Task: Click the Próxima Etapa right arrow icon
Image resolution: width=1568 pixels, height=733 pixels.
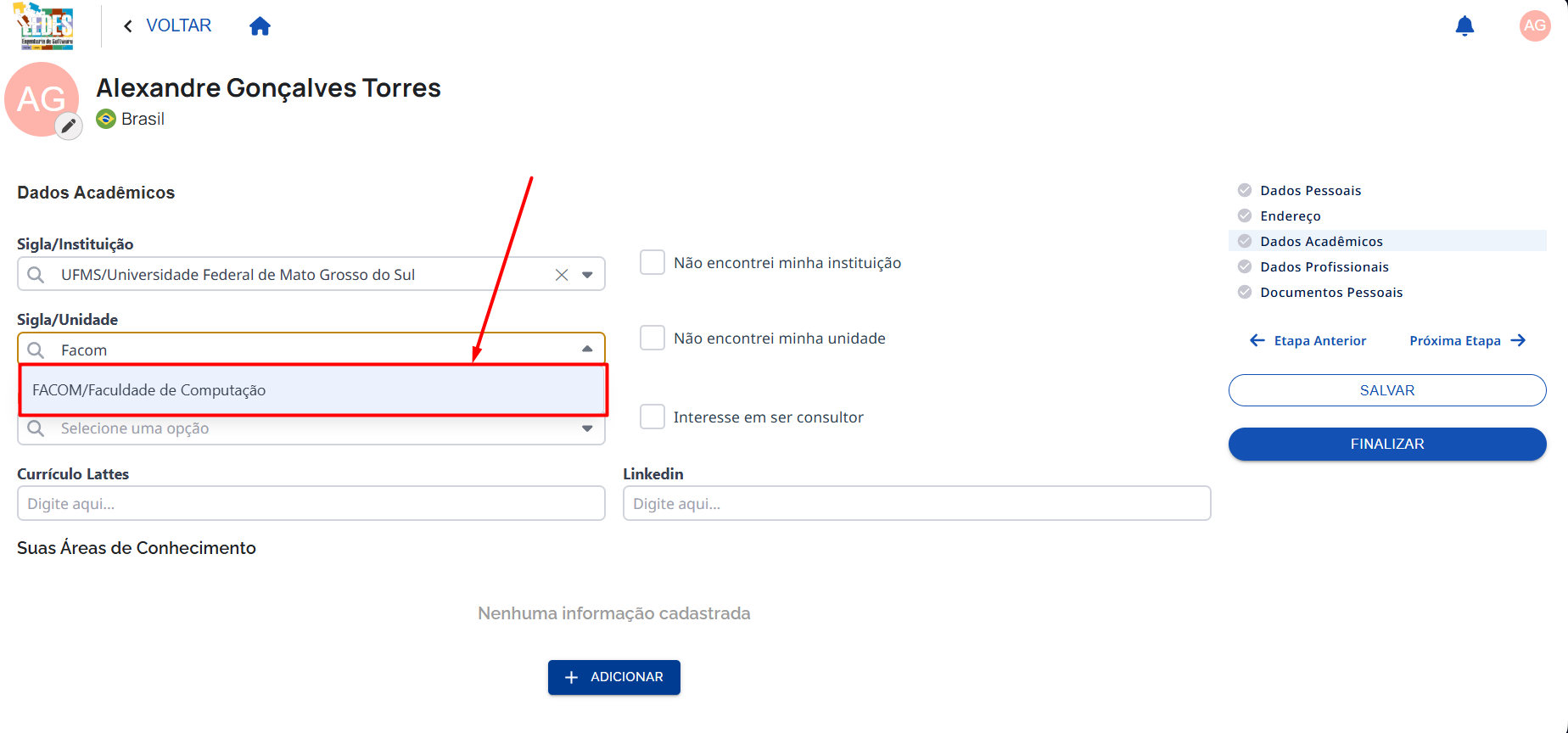Action: point(1519,340)
